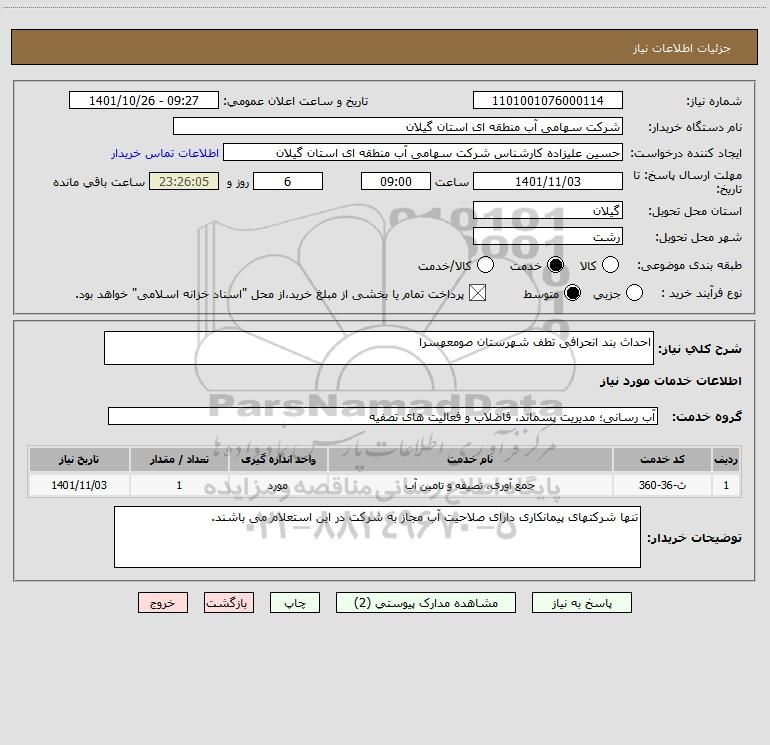Screen dimensions: 770x745
Task: Select the کالا/خدمت radio option
Action: point(485,265)
